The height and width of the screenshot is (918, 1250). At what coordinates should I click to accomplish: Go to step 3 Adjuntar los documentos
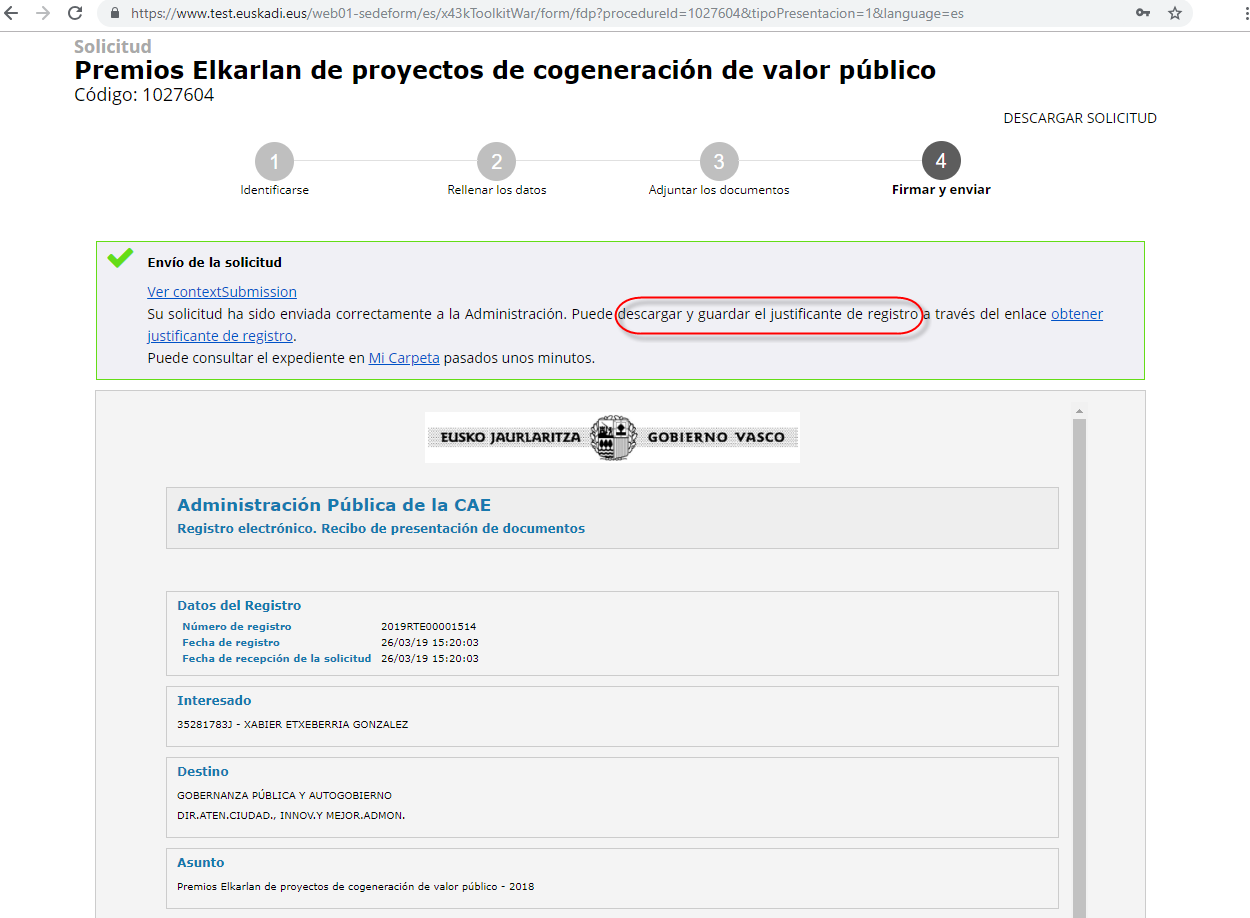coord(718,162)
